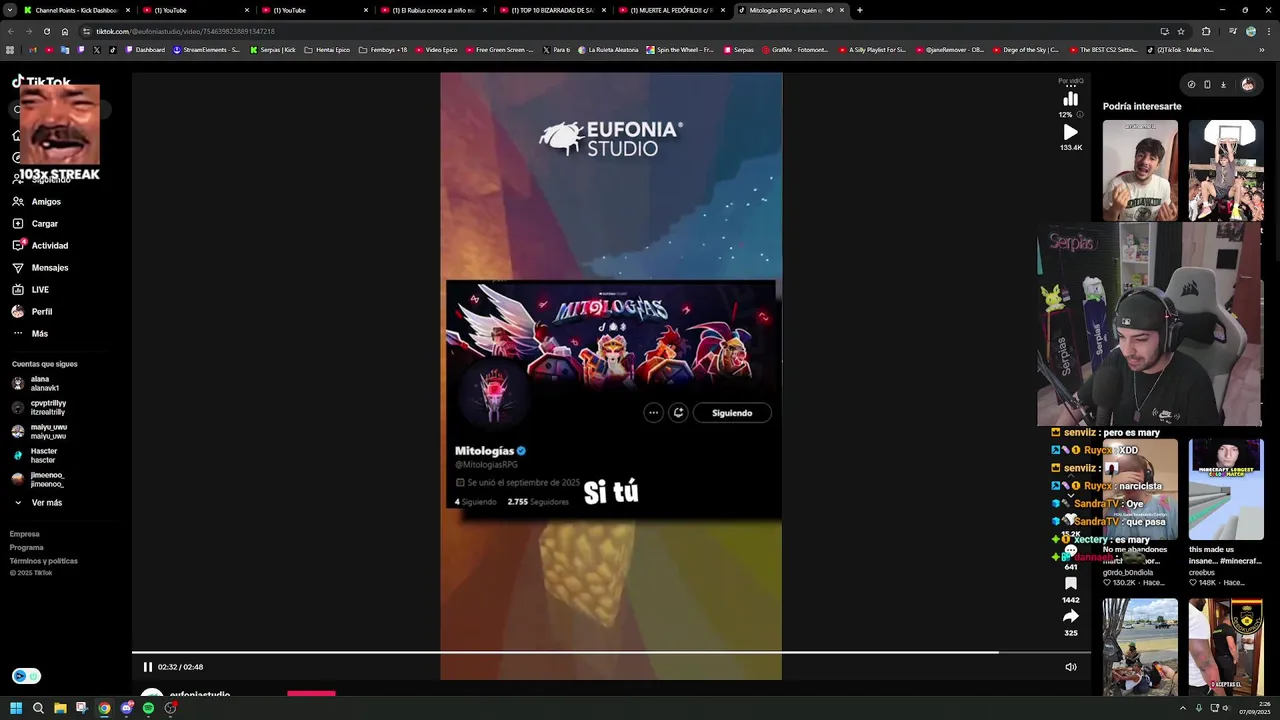Reload the page with the refresh icon

[46, 31]
